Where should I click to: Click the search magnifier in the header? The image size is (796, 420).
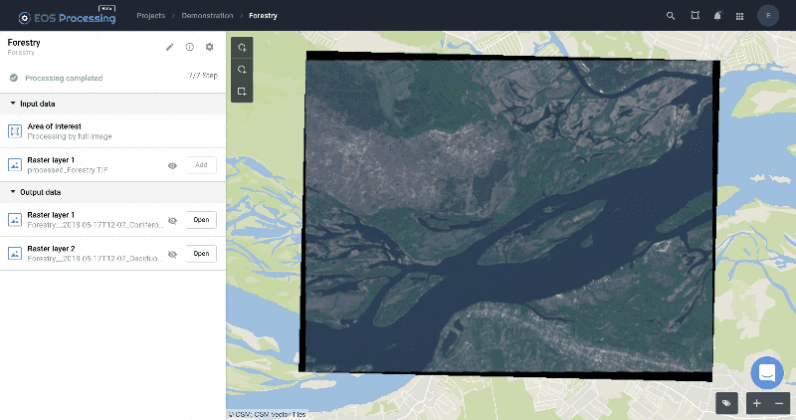tap(671, 16)
